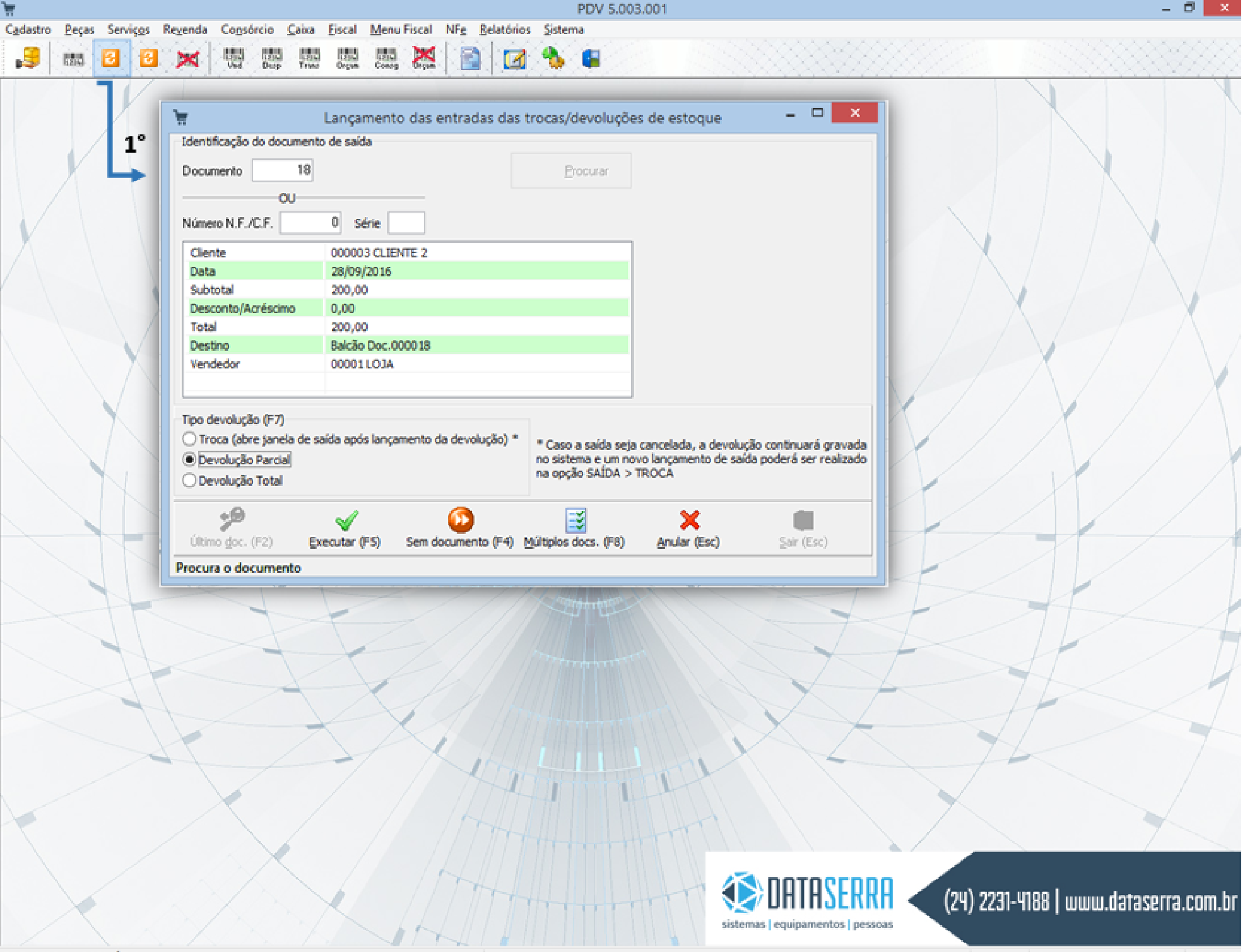Open the Cadastro menu

[28, 30]
